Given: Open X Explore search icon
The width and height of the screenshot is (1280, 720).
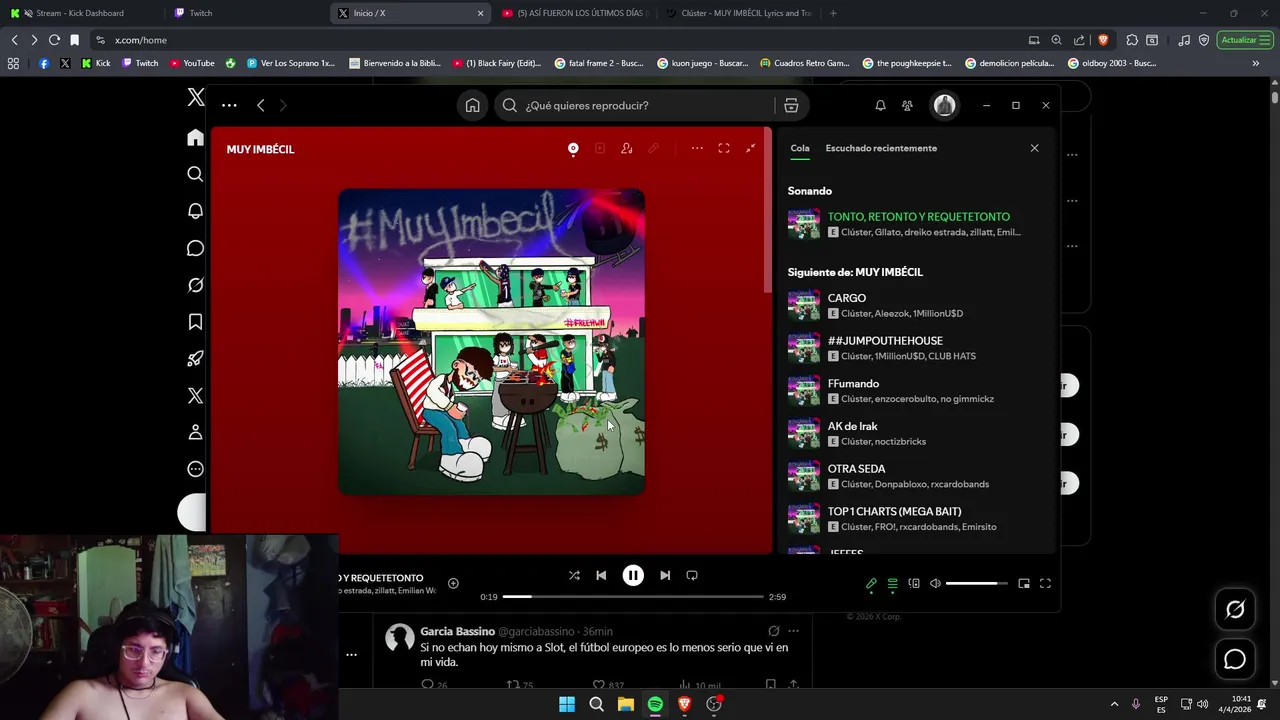Looking at the screenshot, I should 195,174.
